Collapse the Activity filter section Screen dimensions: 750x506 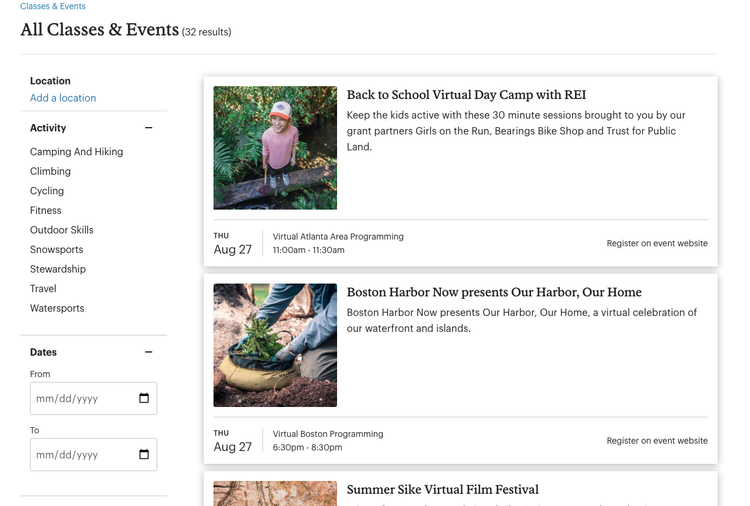point(148,128)
